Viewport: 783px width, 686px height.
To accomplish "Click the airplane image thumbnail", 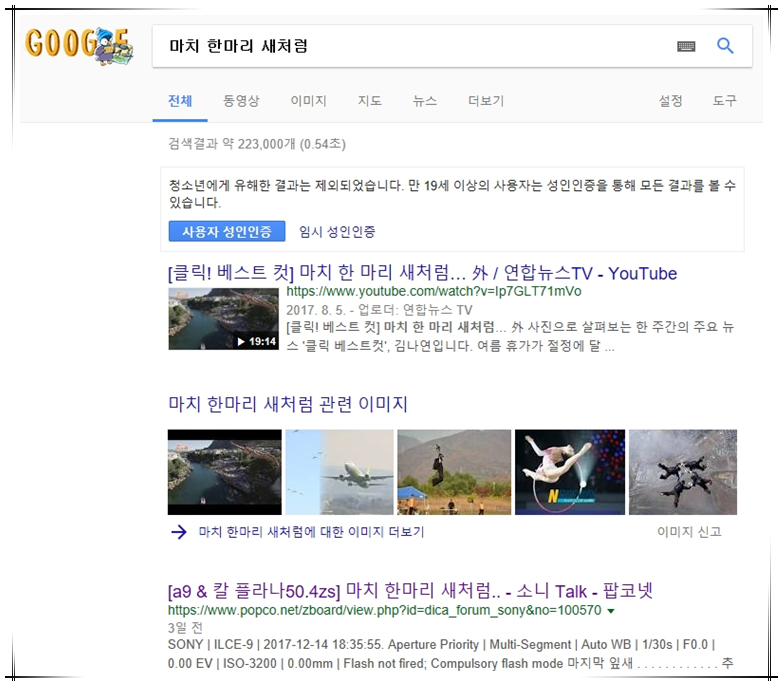I will pyautogui.click(x=339, y=472).
